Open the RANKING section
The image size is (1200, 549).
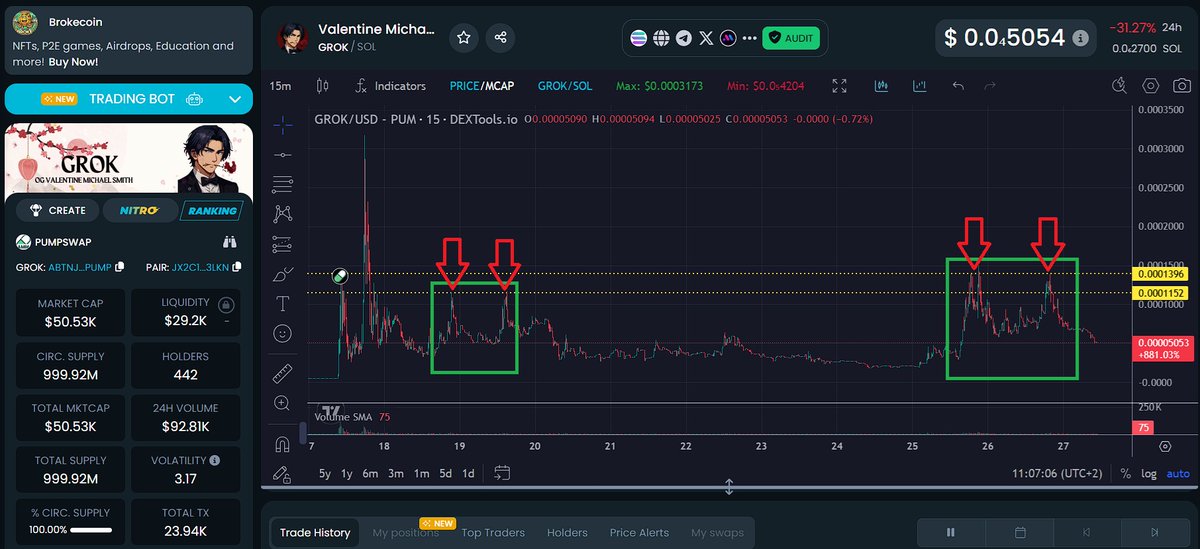pyautogui.click(x=211, y=210)
